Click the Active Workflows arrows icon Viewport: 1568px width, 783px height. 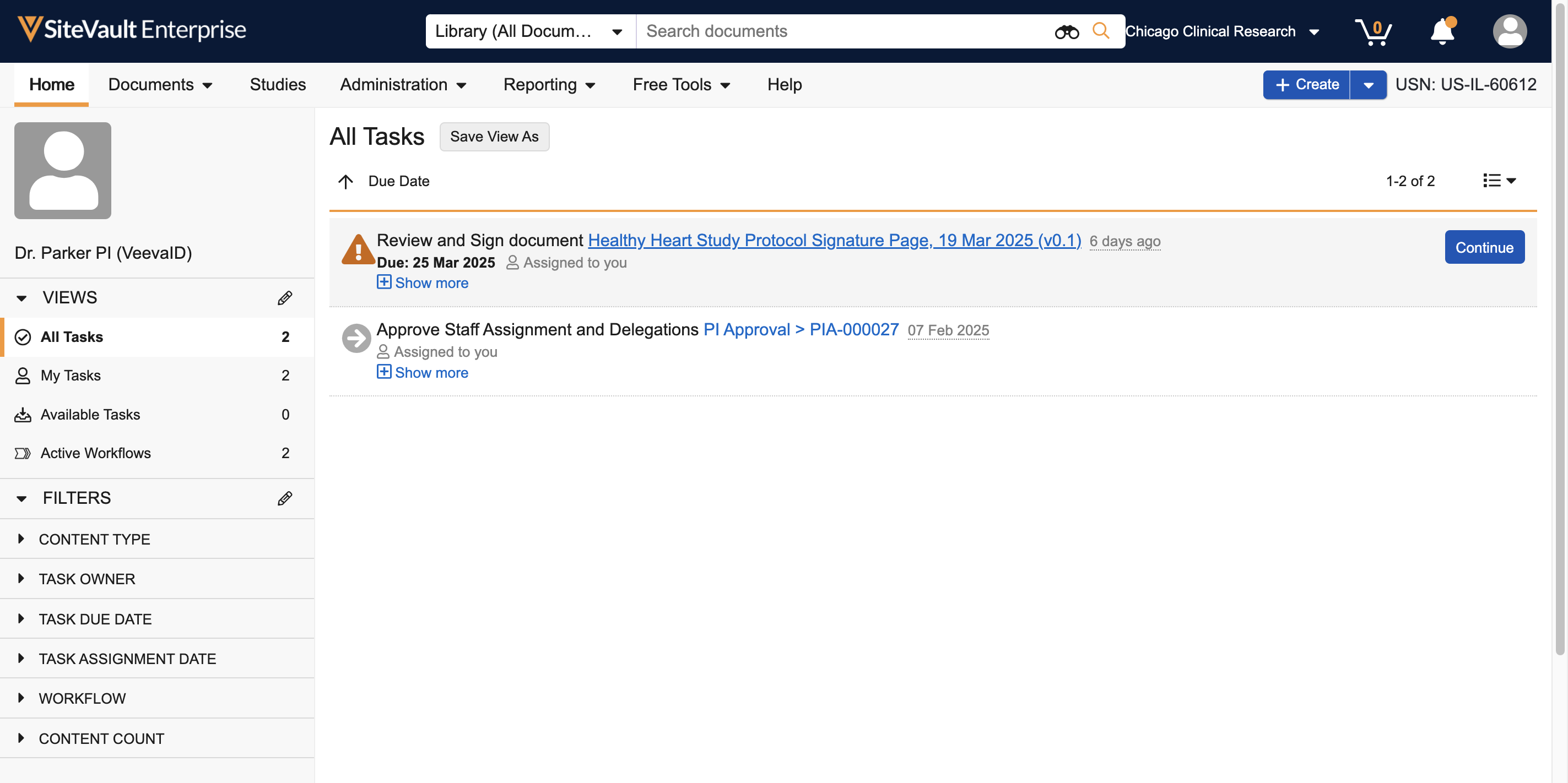(x=23, y=453)
